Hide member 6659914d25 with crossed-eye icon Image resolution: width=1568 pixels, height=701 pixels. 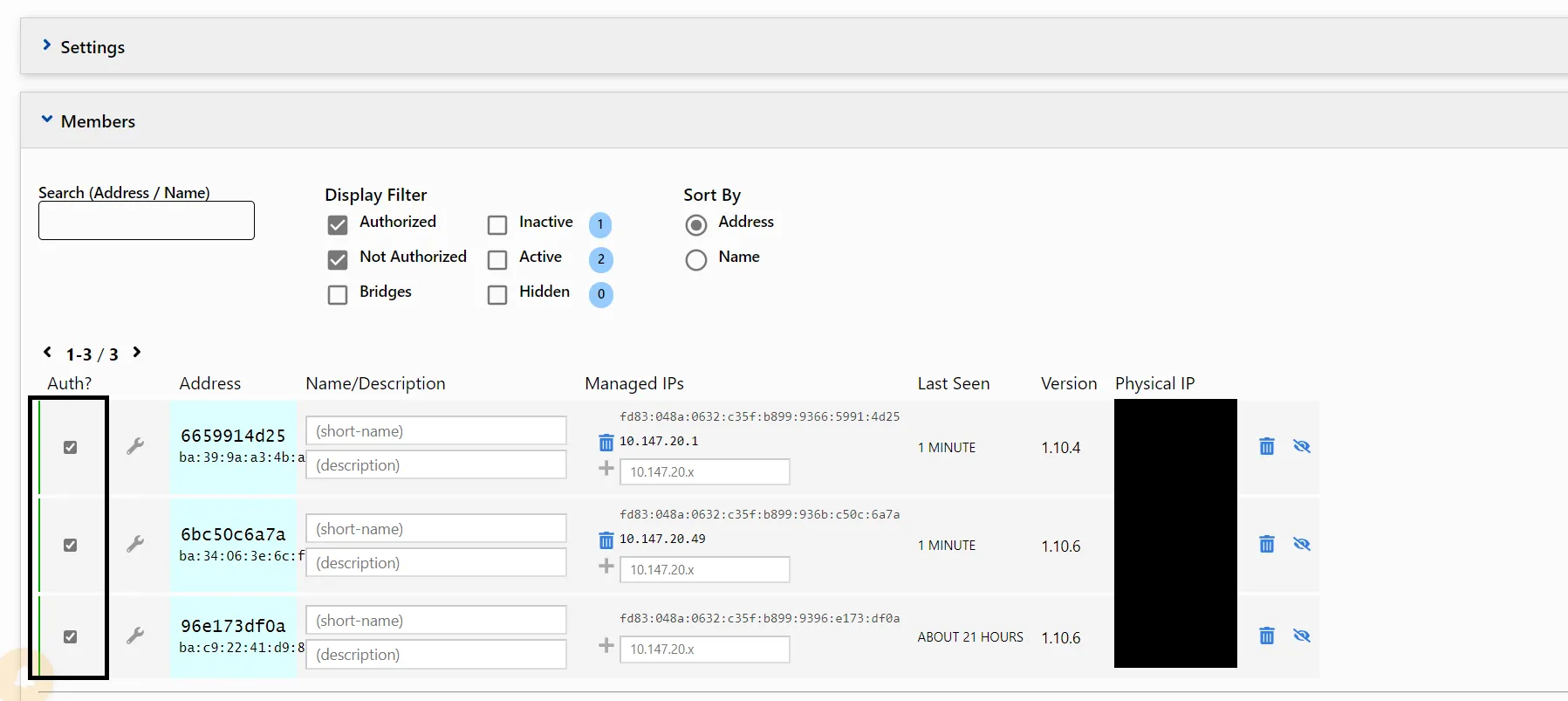point(1302,447)
